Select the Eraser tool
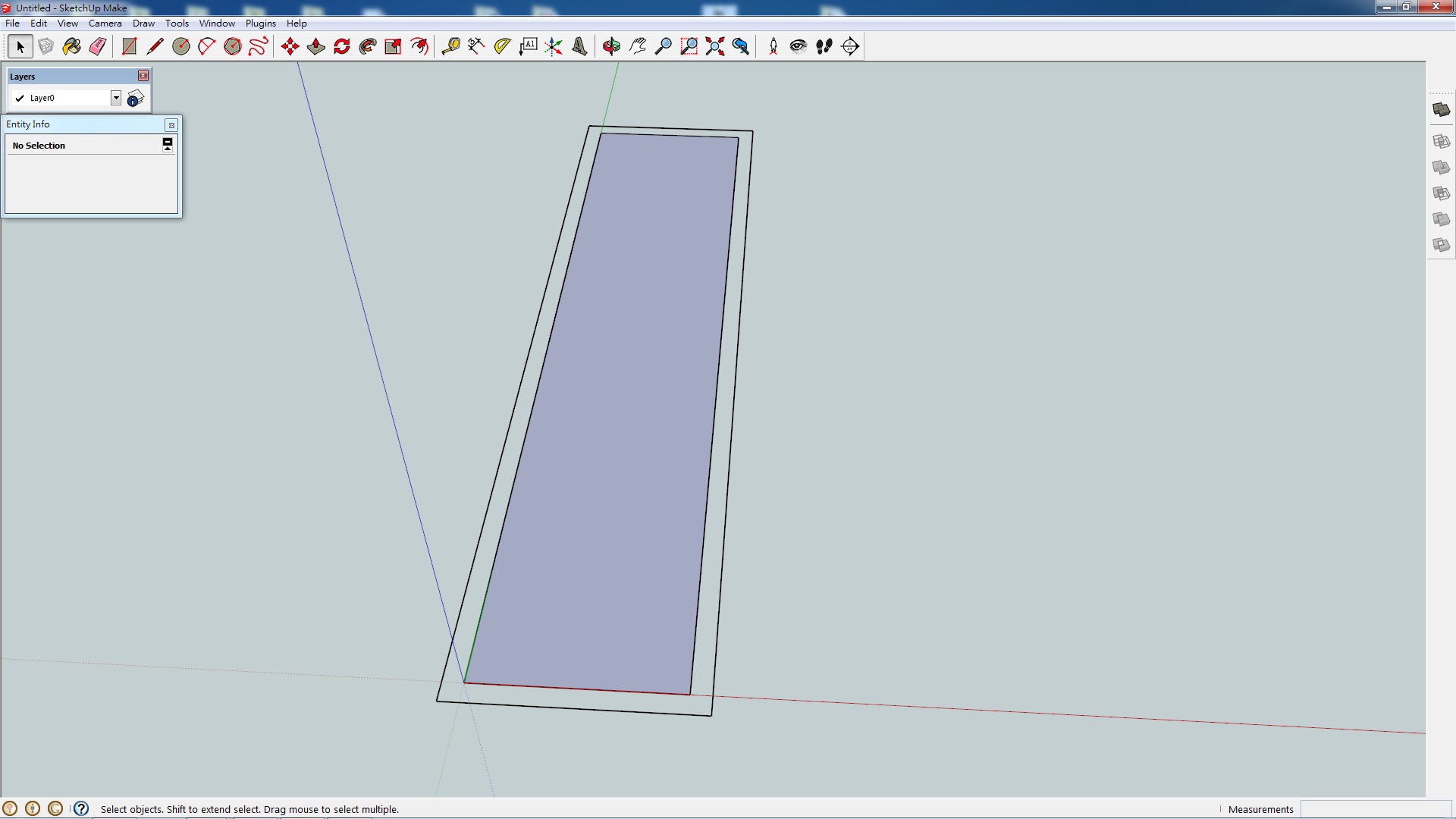The width and height of the screenshot is (1456, 819). (x=97, y=46)
